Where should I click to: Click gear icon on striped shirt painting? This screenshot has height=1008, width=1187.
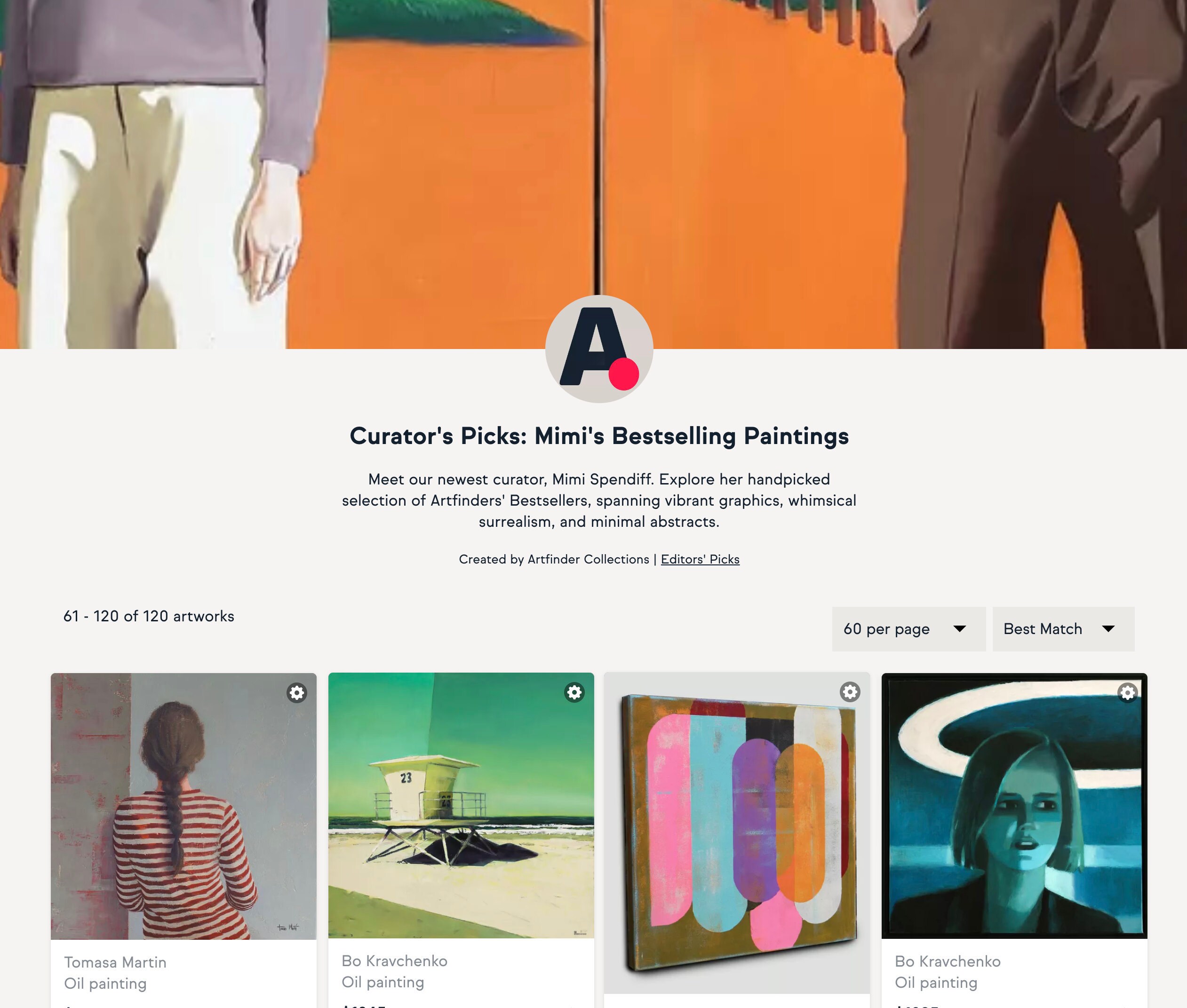click(296, 692)
